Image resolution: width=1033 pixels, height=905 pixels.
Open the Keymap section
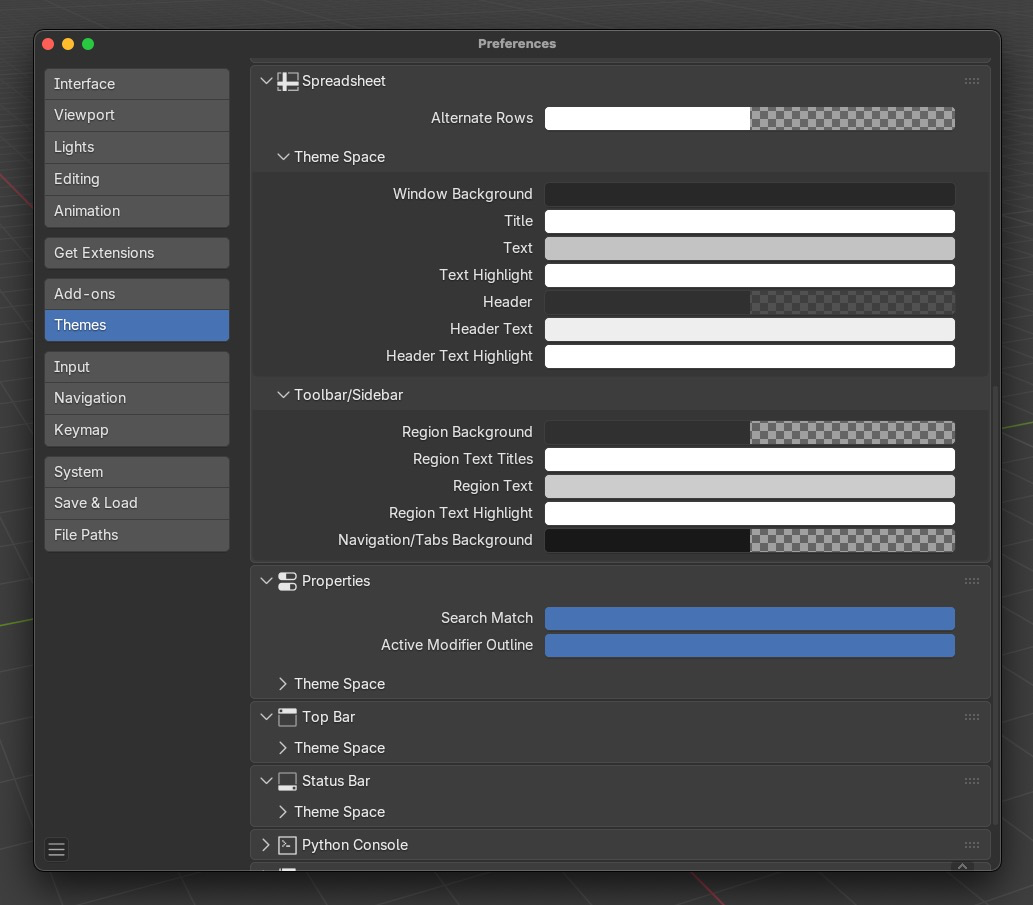(137, 431)
